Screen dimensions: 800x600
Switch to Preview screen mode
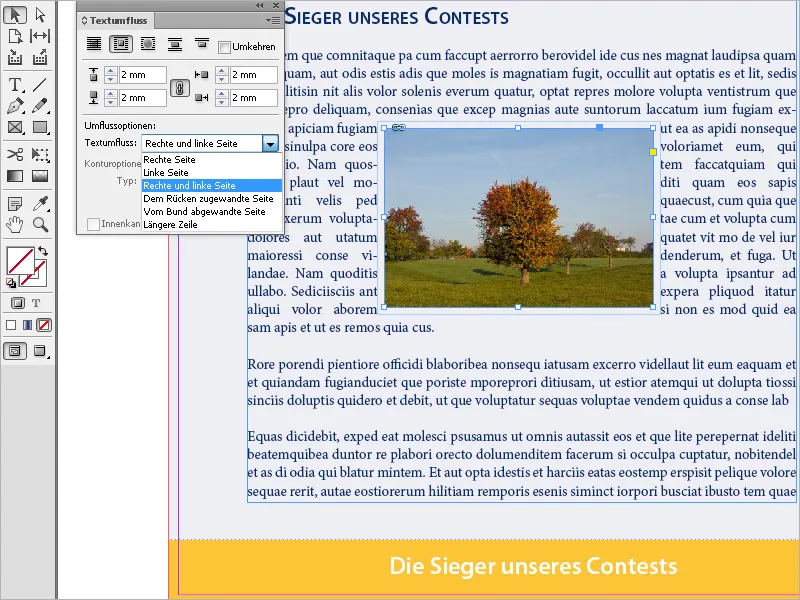40,351
